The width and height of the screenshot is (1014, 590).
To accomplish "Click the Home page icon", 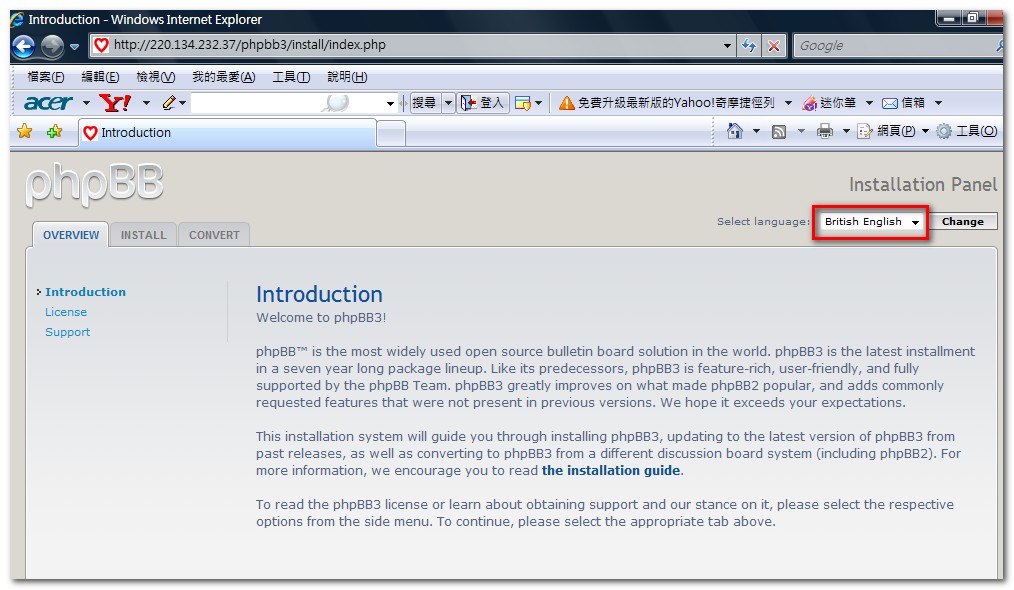I will (735, 131).
